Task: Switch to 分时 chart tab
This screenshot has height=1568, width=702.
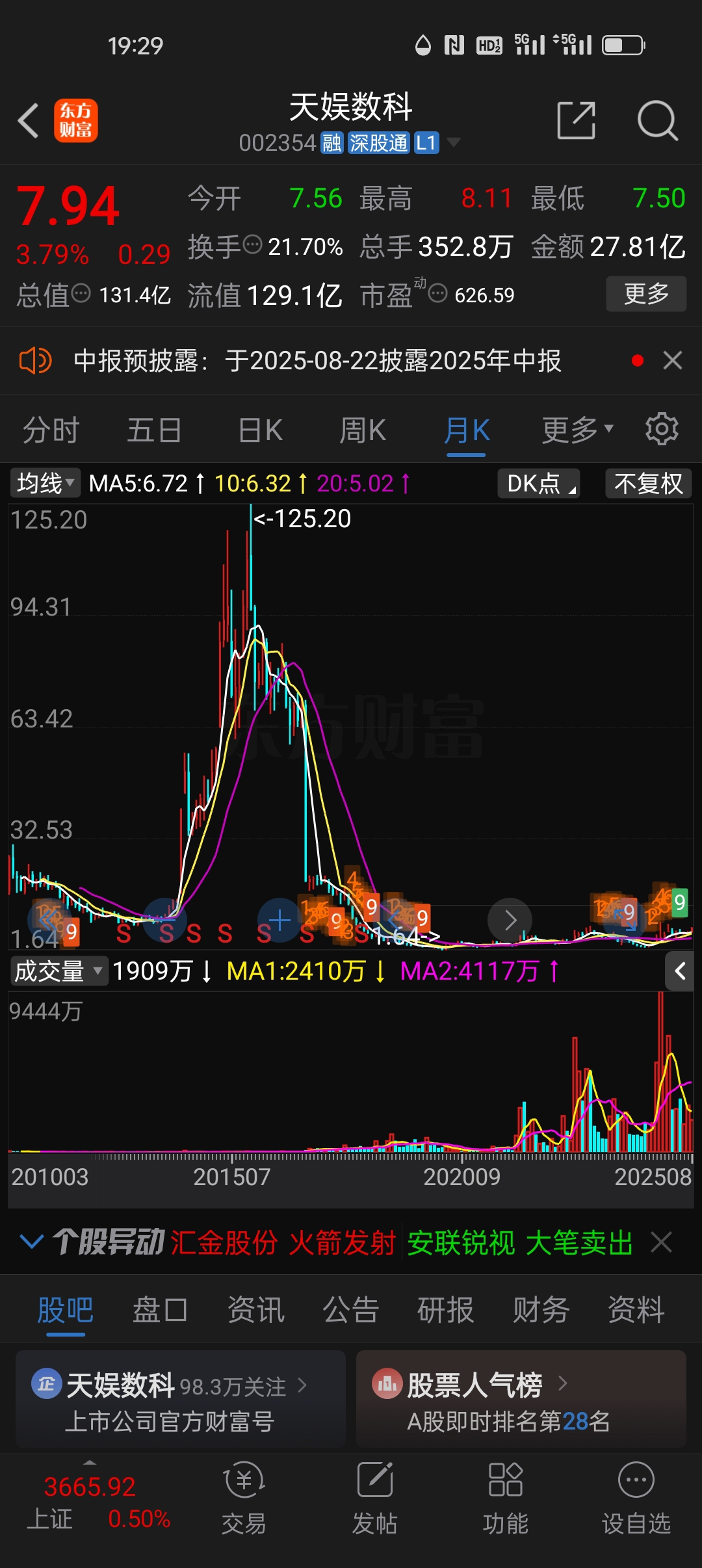Action: click(51, 430)
